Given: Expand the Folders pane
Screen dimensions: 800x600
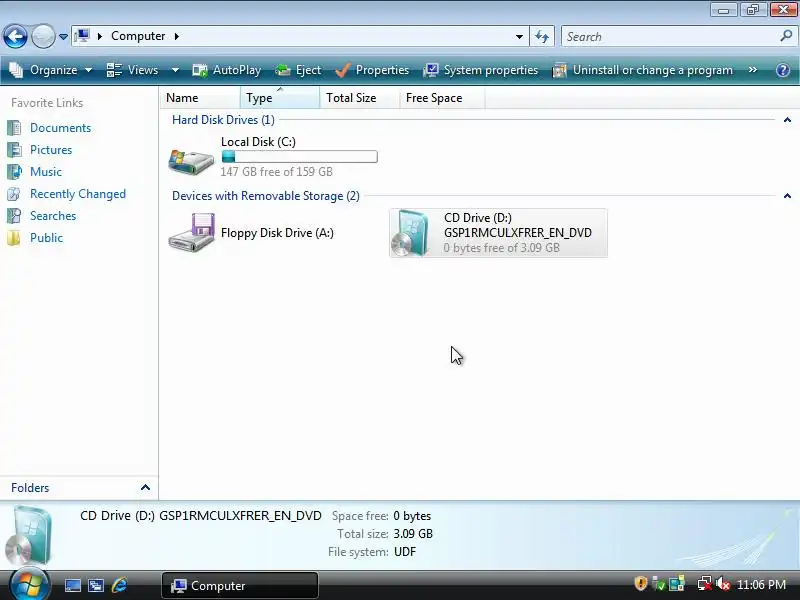Looking at the screenshot, I should pos(145,487).
